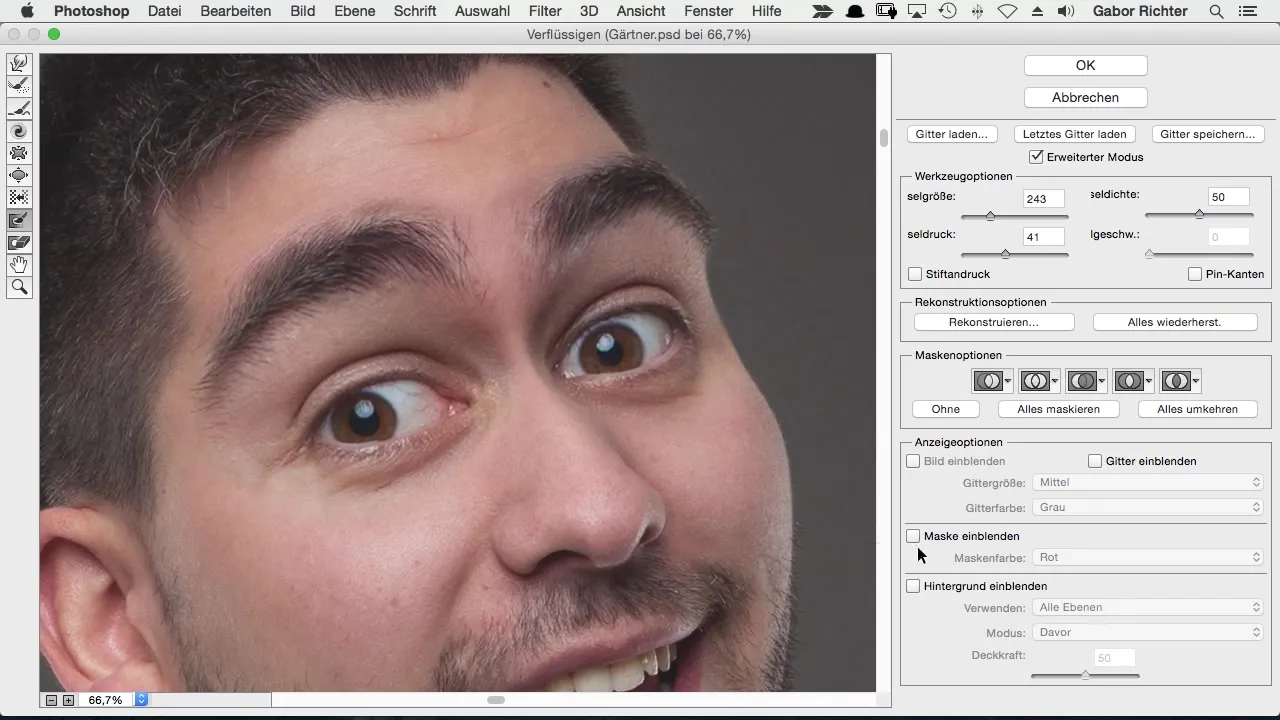Click the brush size field showing 243
The height and width of the screenshot is (720, 1280).
pyautogui.click(x=1044, y=198)
